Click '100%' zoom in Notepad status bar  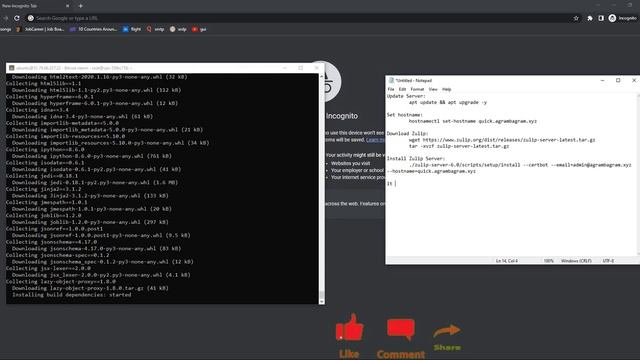pyautogui.click(x=549, y=260)
